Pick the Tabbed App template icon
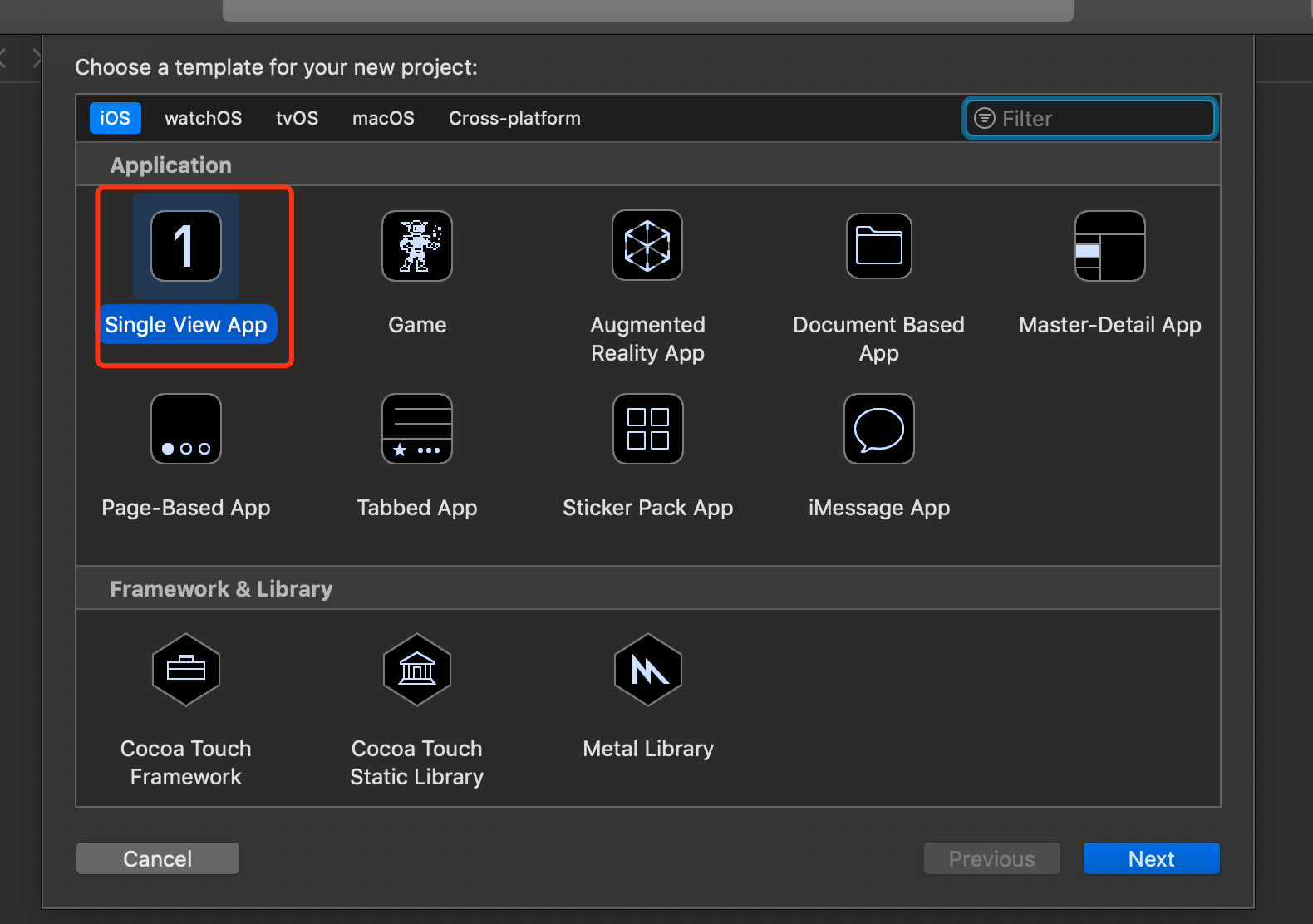Screen dimensions: 1313x924 coord(417,429)
